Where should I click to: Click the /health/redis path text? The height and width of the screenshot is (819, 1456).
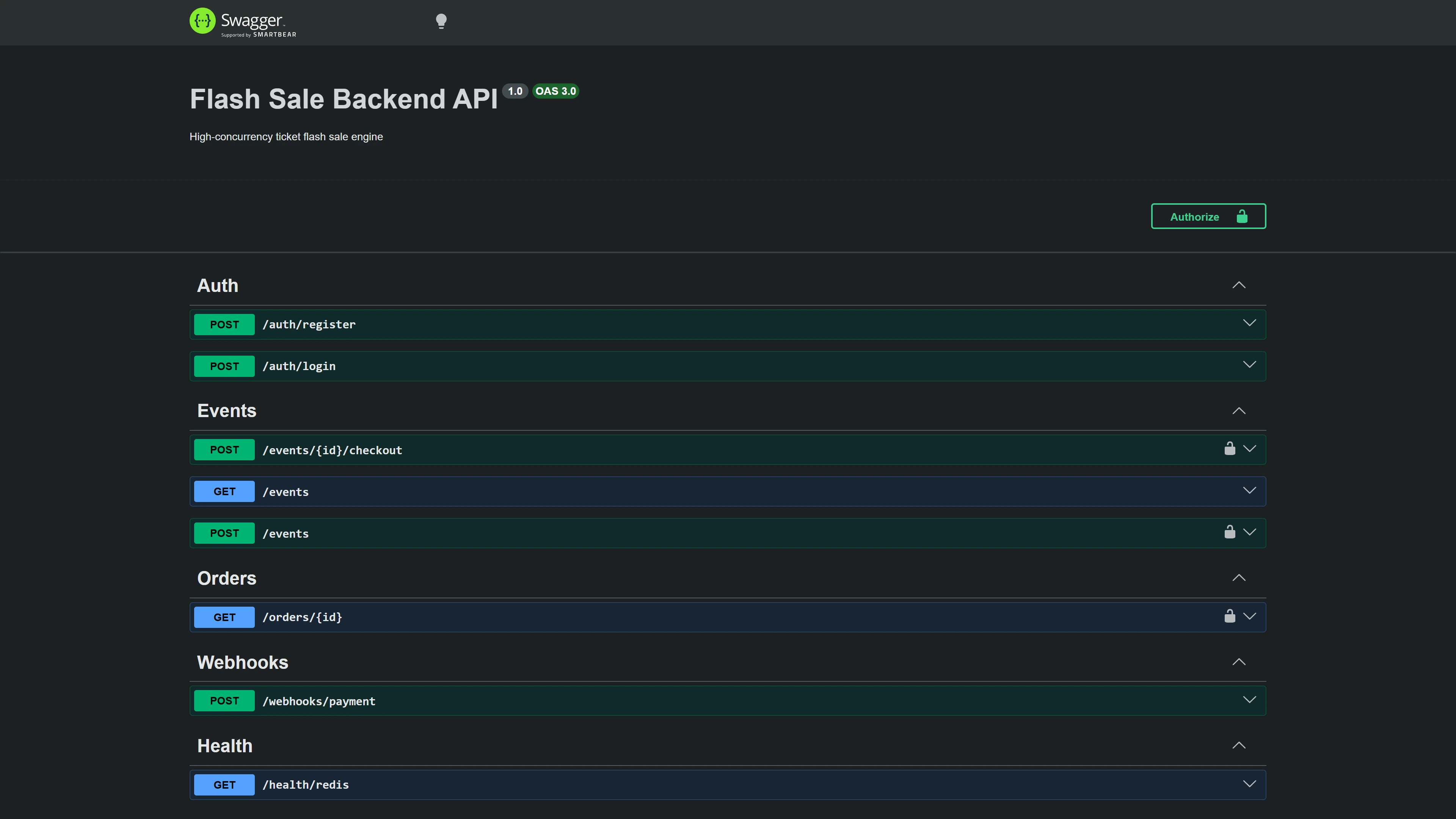pos(306,785)
